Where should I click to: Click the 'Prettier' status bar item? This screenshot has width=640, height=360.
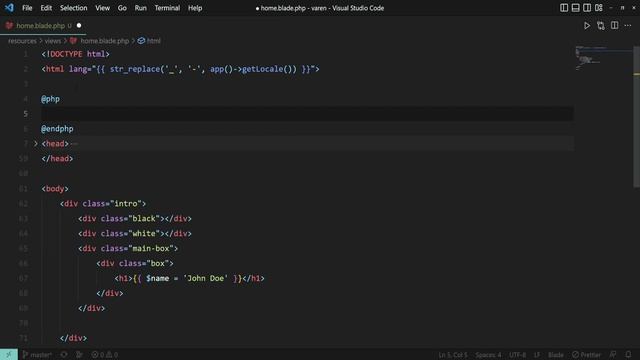coord(587,355)
